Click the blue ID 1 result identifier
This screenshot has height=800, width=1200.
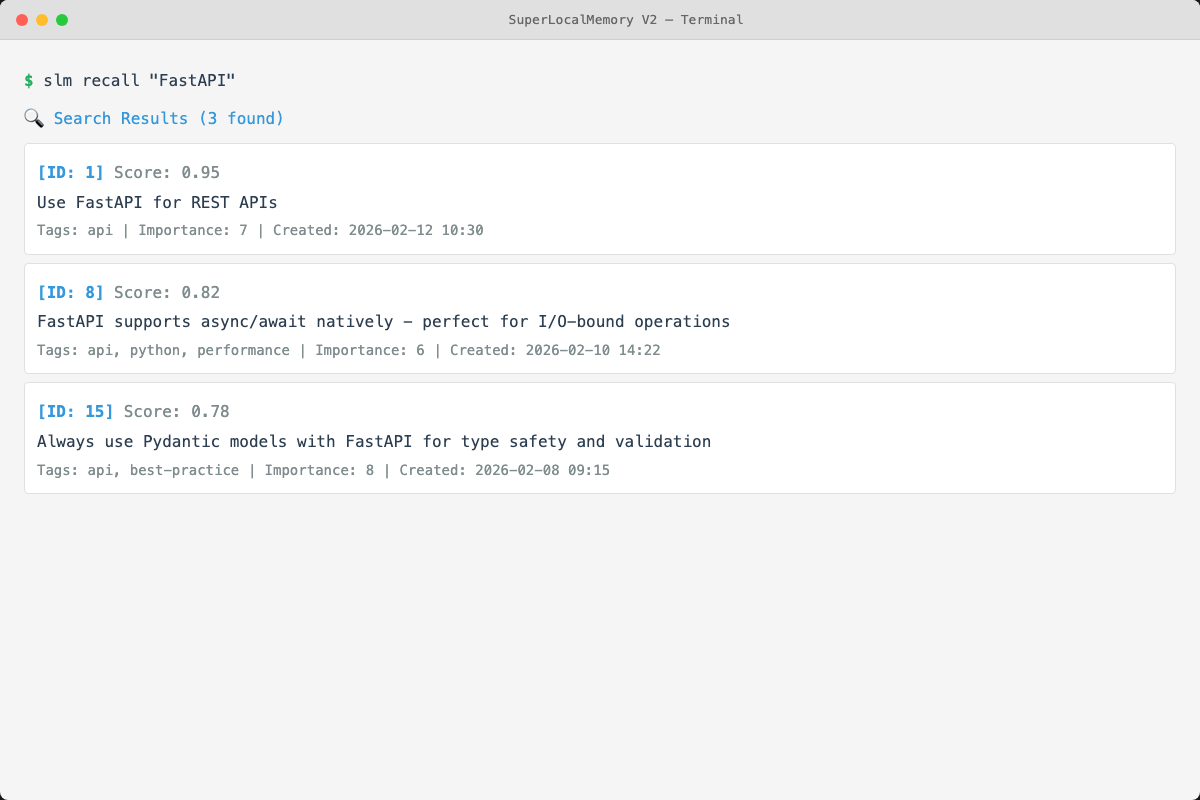(70, 172)
